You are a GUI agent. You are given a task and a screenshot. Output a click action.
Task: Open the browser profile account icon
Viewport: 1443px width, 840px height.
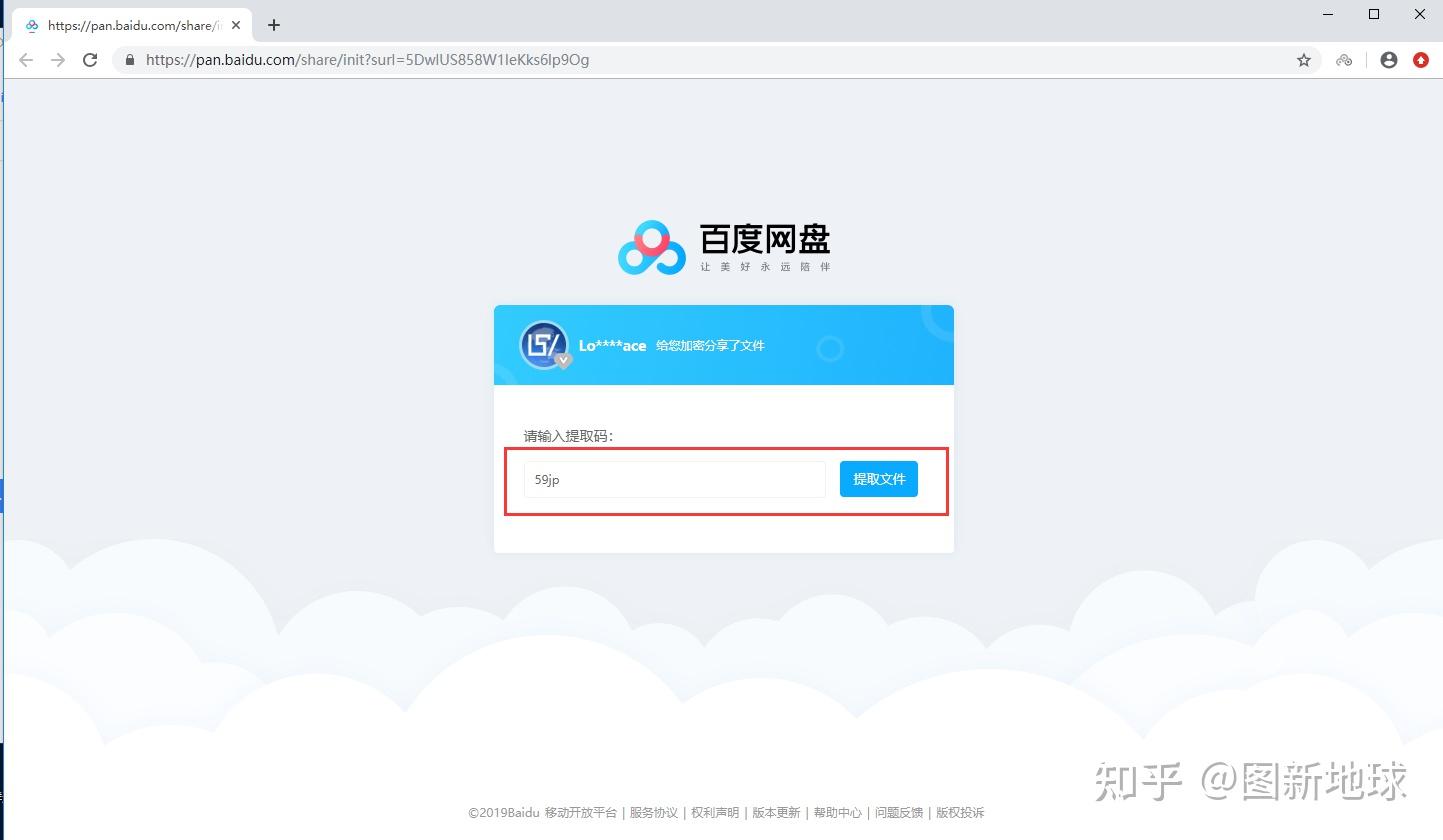(1388, 60)
